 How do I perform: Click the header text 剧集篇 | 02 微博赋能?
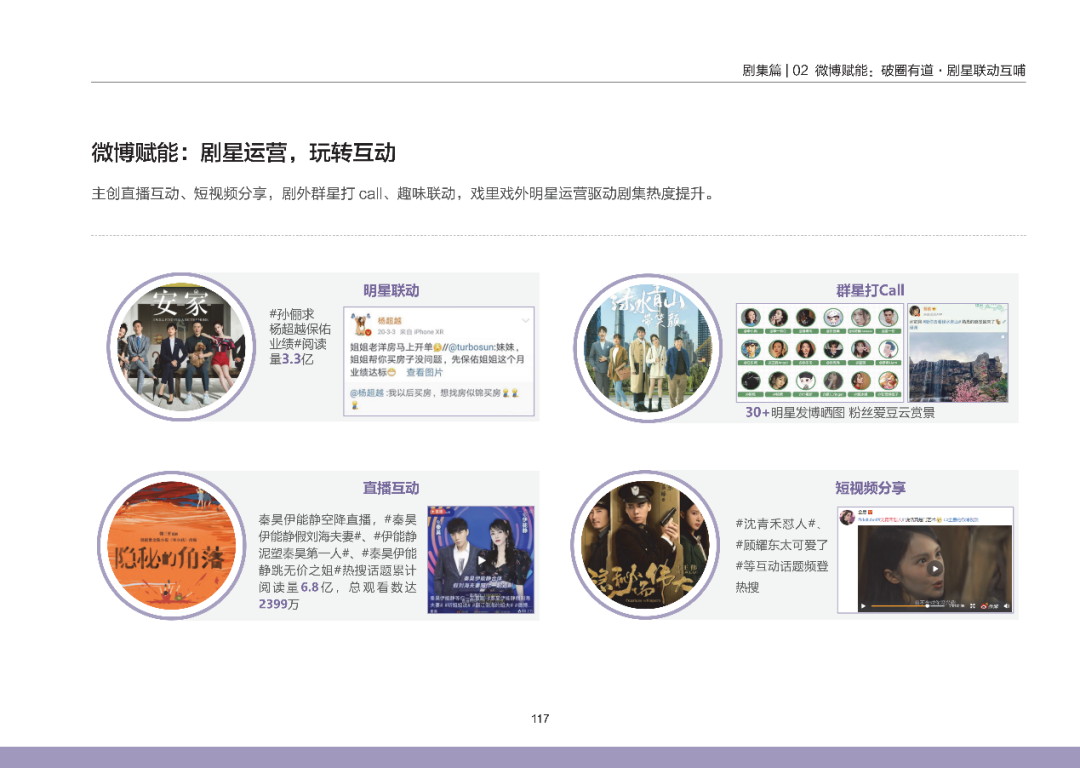884,70
